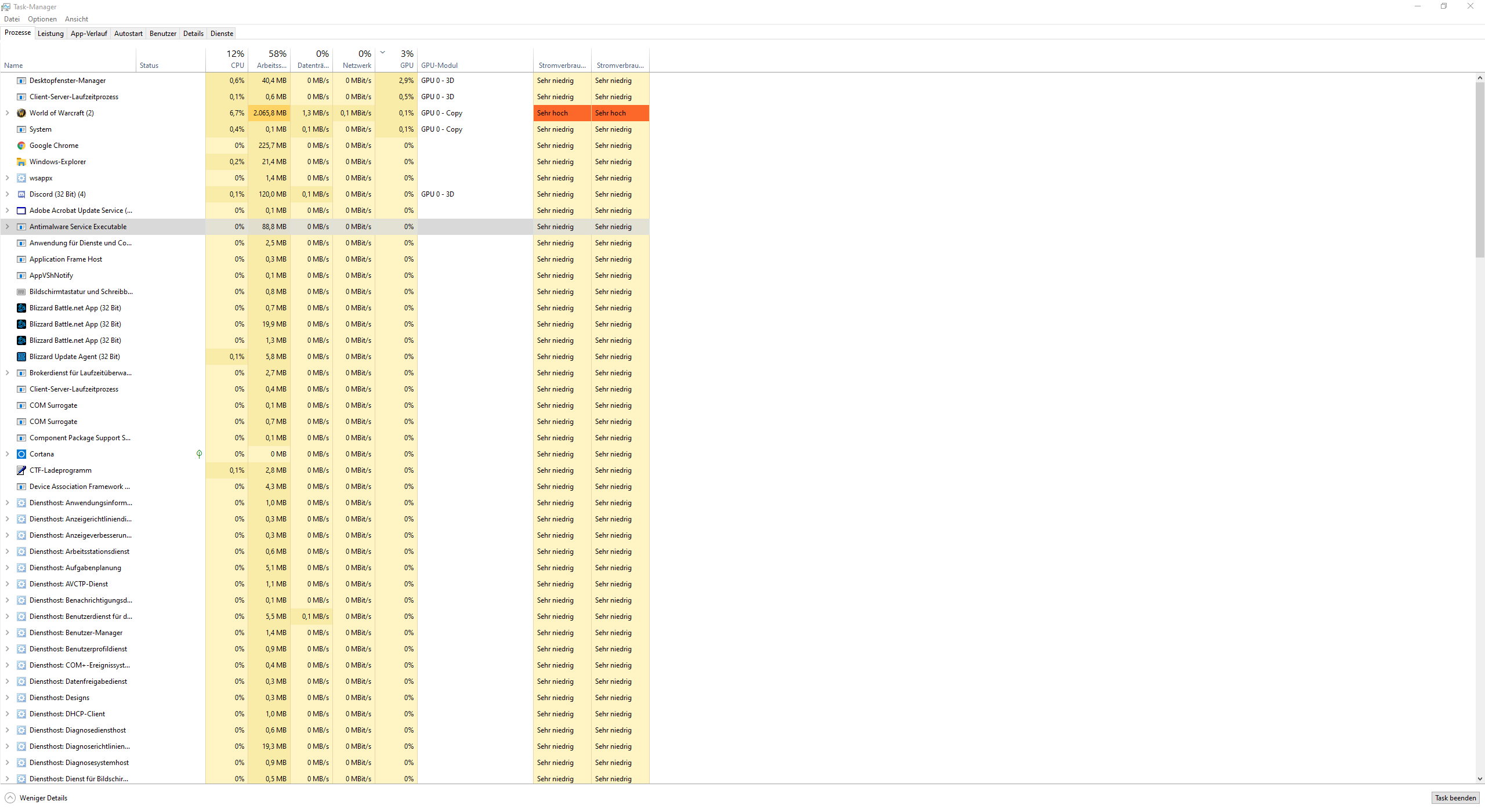Switch to the Leistung tab
This screenshot has height=812, width=1485.
tap(50, 34)
